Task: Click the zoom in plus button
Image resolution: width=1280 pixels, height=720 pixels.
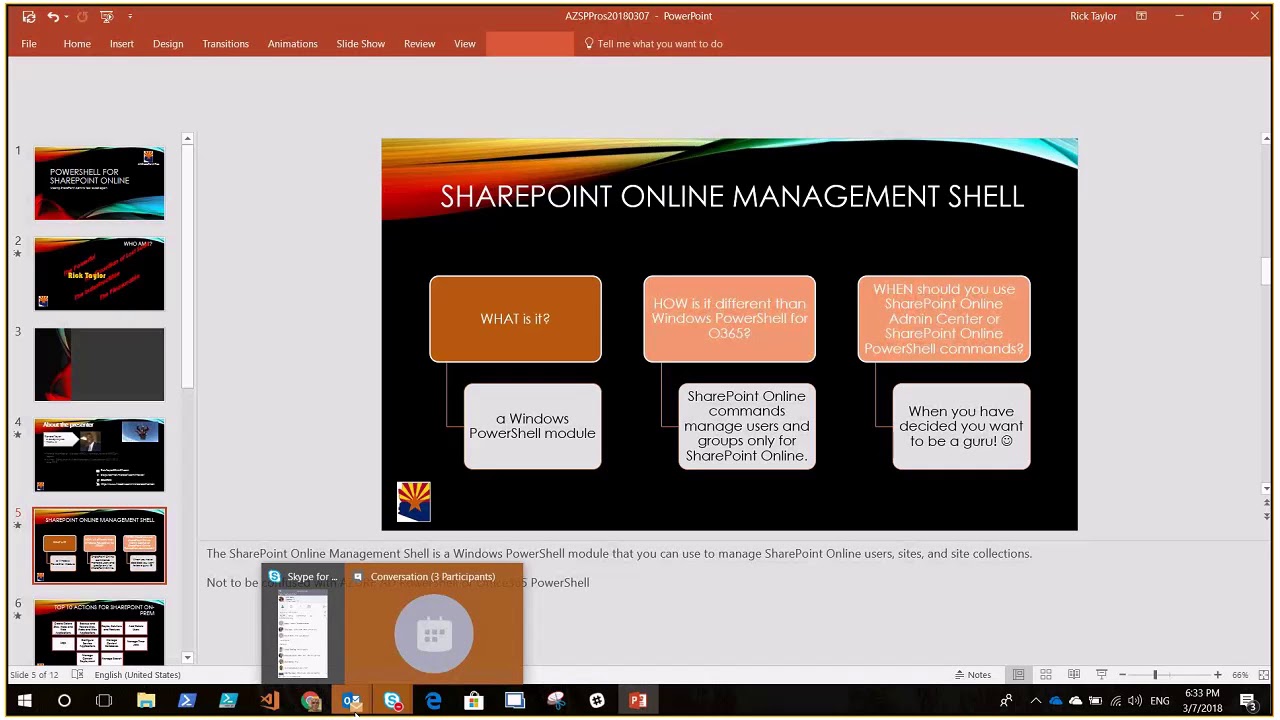Action: (1217, 675)
